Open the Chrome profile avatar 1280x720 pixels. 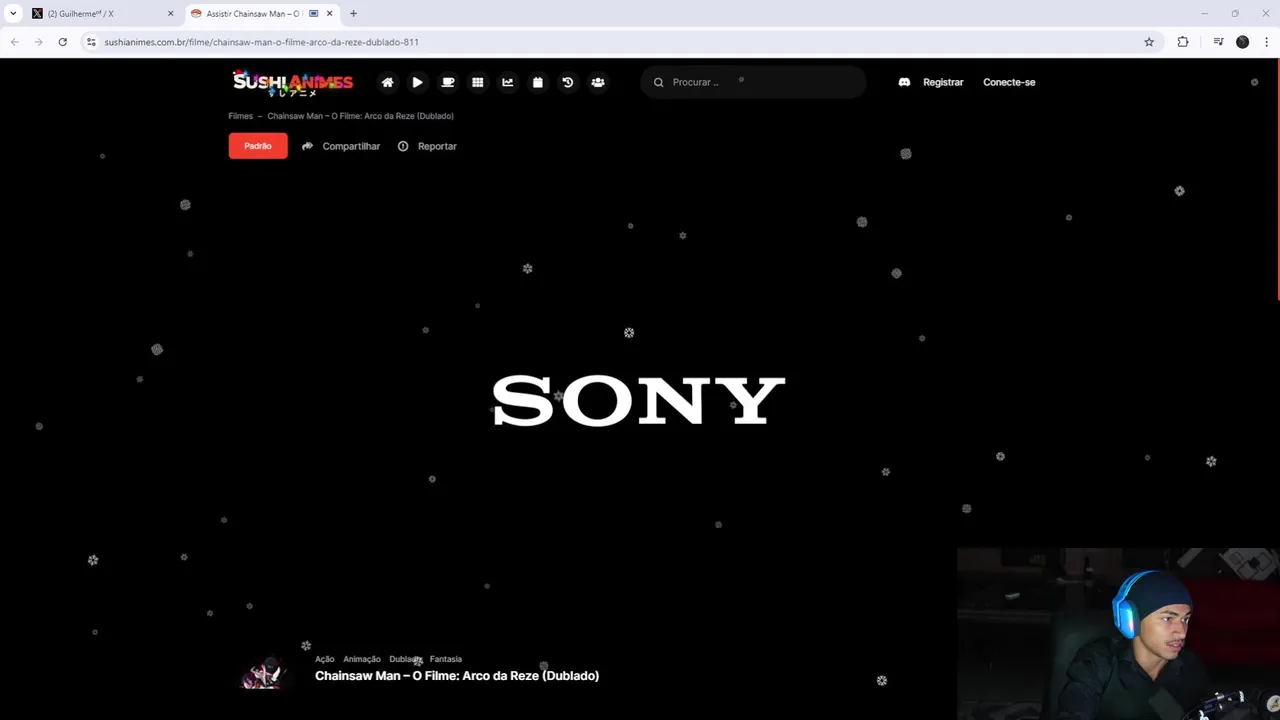1242,42
